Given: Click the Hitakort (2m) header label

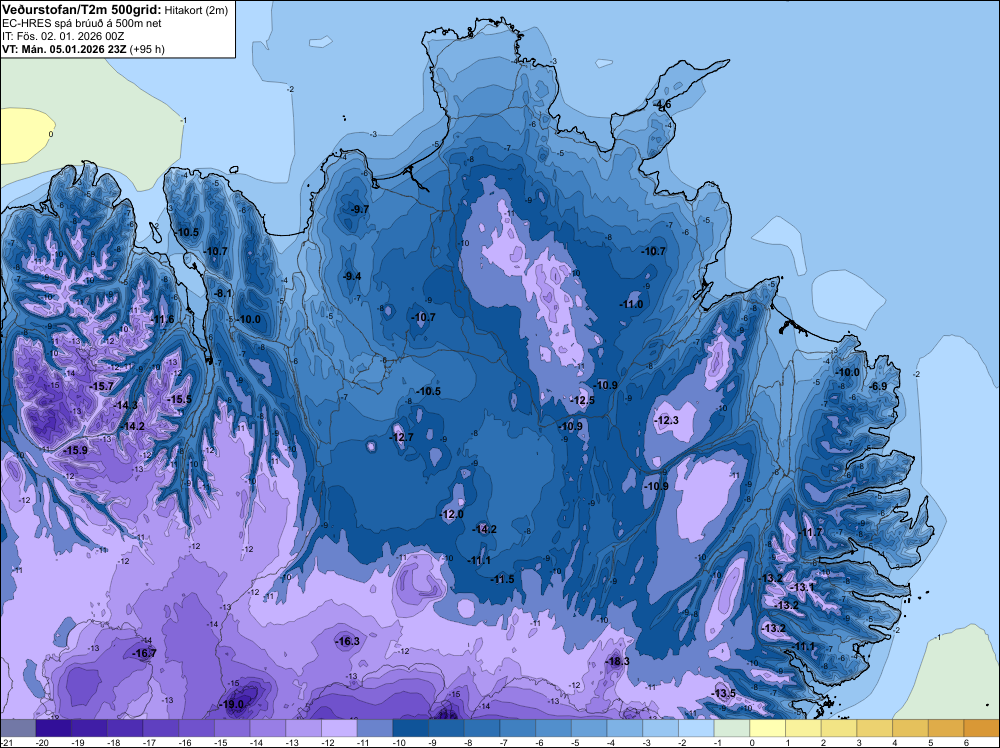Looking at the screenshot, I should coord(195,10).
